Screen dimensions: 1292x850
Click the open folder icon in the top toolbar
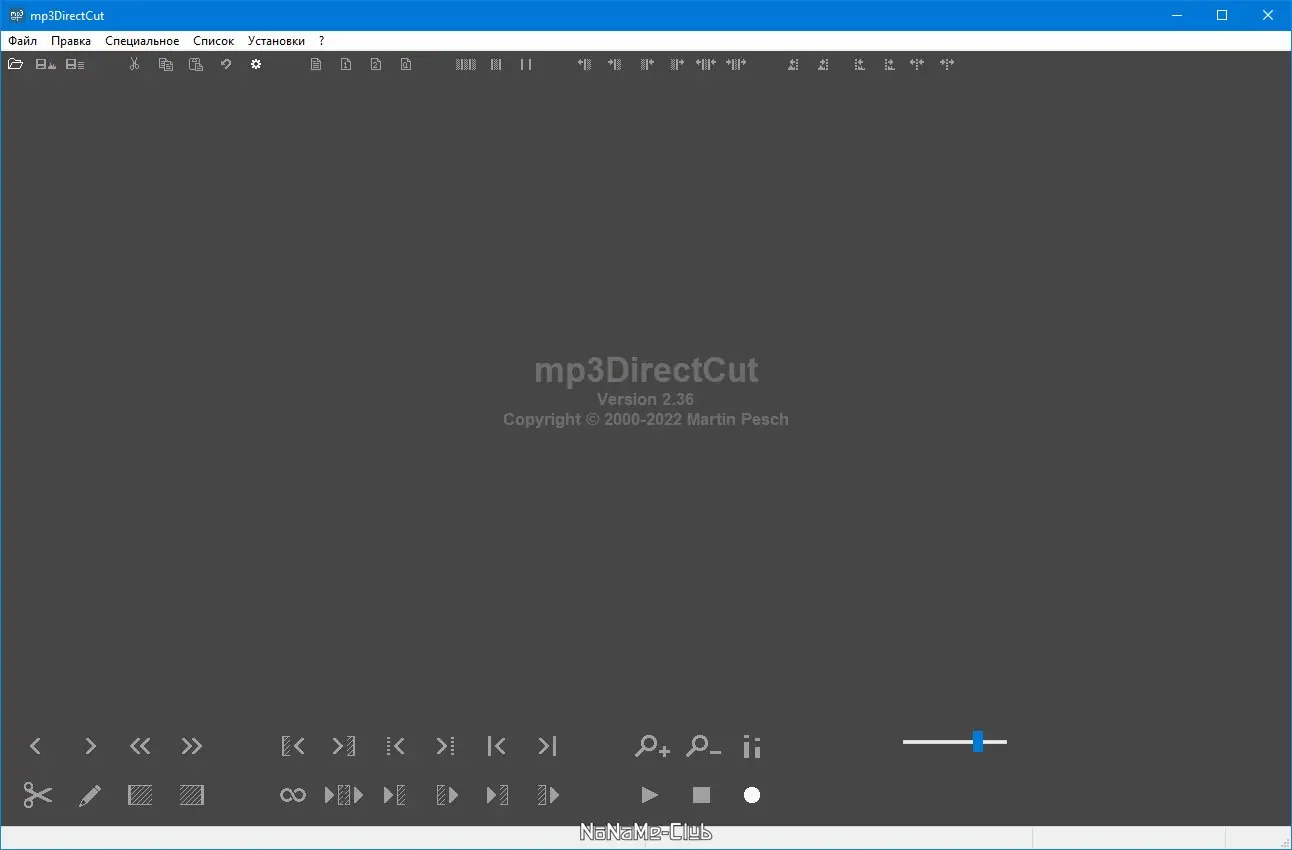(15, 64)
